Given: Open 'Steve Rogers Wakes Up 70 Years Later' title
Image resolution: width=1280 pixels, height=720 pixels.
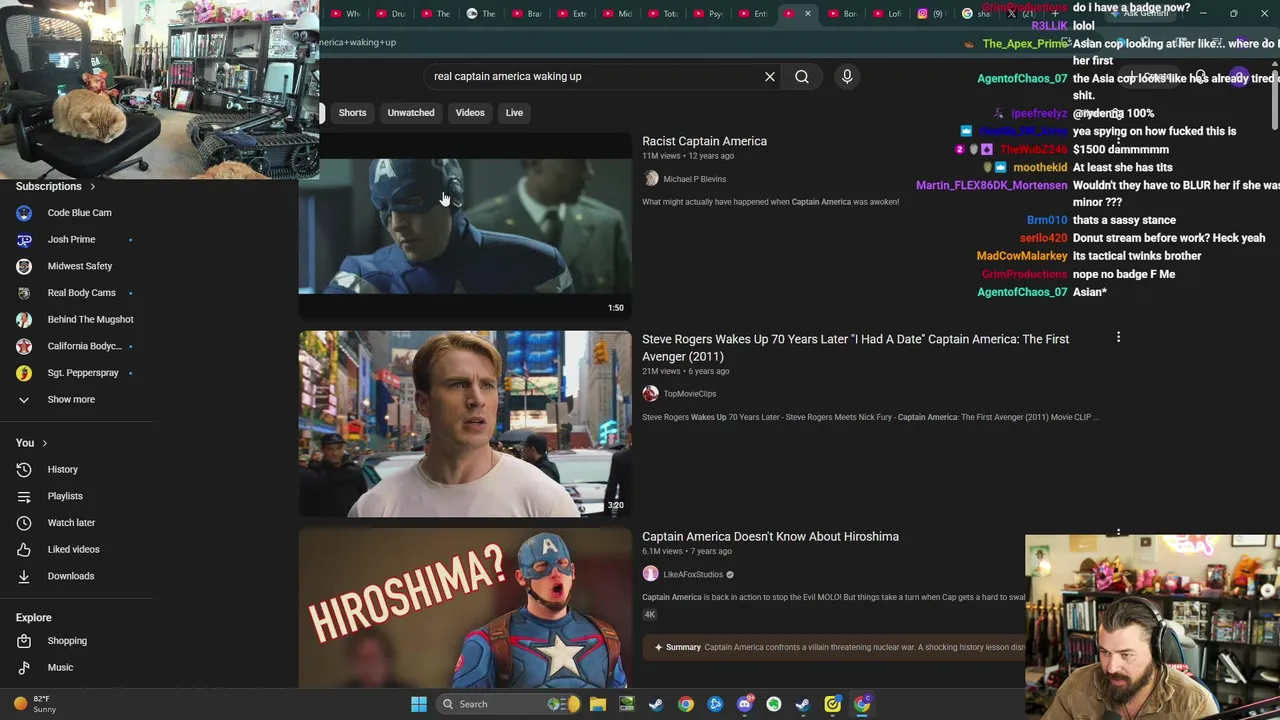Looking at the screenshot, I should click(x=855, y=347).
